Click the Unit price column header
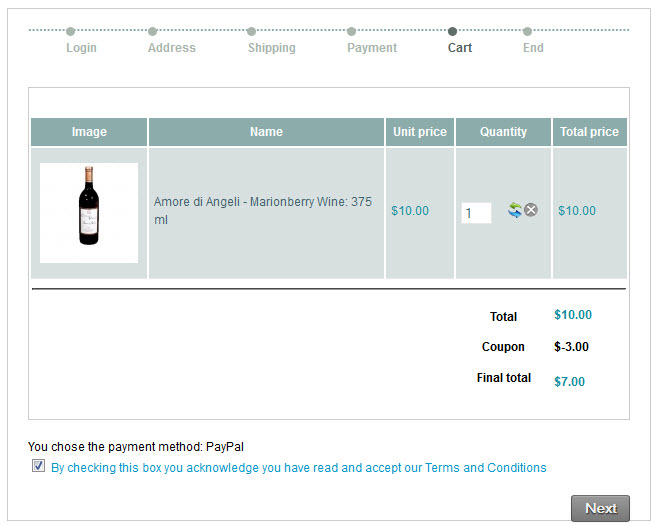655x524 pixels. click(420, 132)
